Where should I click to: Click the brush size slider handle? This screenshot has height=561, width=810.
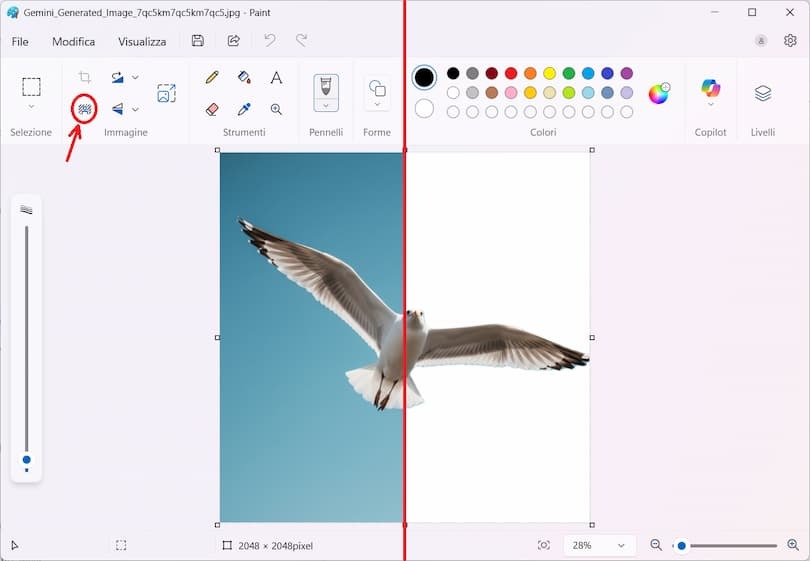(26, 460)
